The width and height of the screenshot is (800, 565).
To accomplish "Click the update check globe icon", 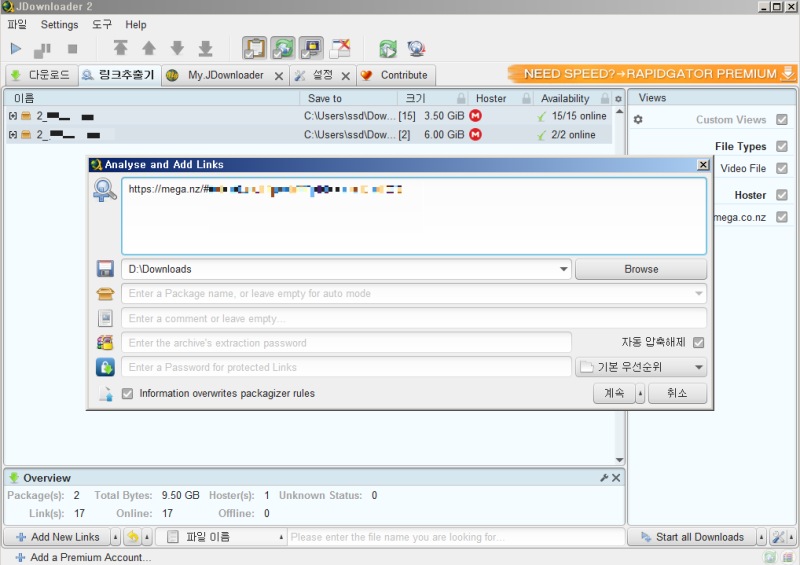I will tap(416, 49).
